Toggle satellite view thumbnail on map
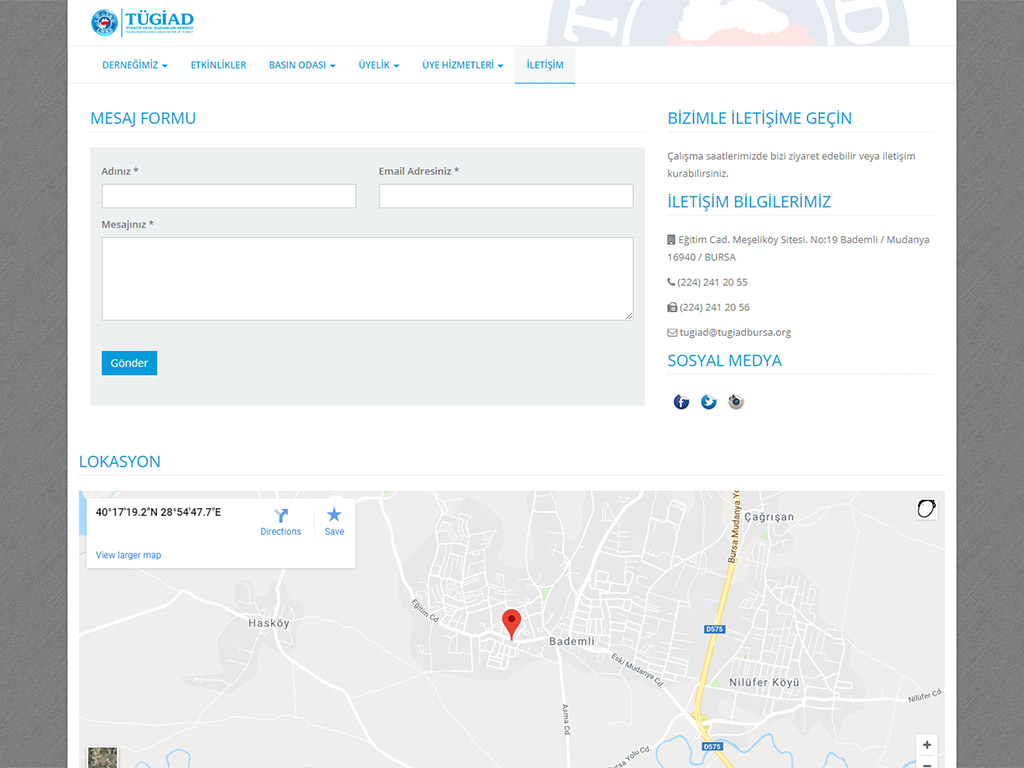The height and width of the screenshot is (768, 1024). (x=103, y=758)
